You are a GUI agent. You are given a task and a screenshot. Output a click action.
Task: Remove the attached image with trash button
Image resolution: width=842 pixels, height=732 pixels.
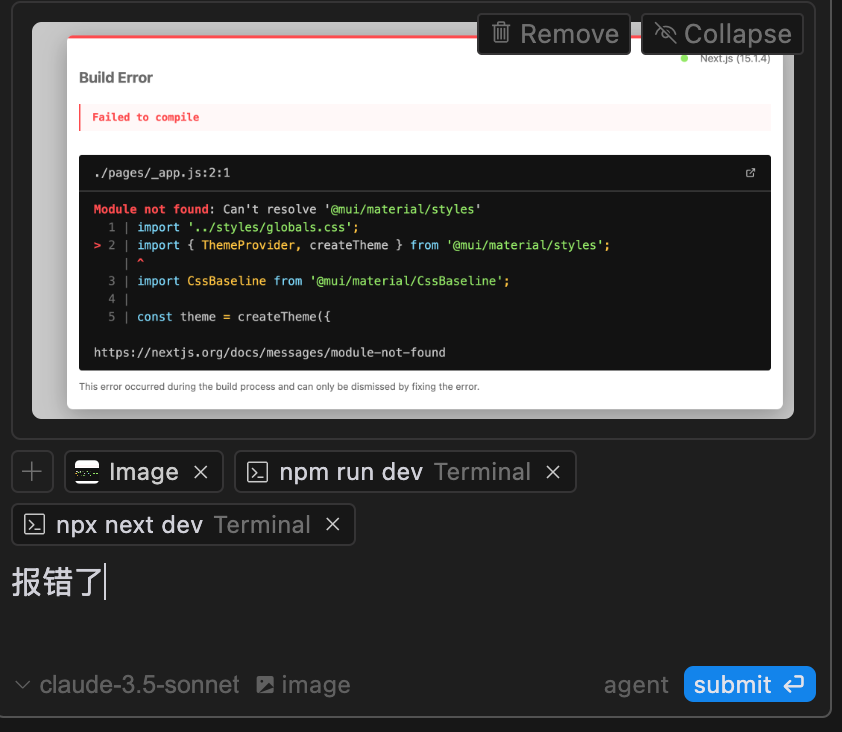(554, 34)
